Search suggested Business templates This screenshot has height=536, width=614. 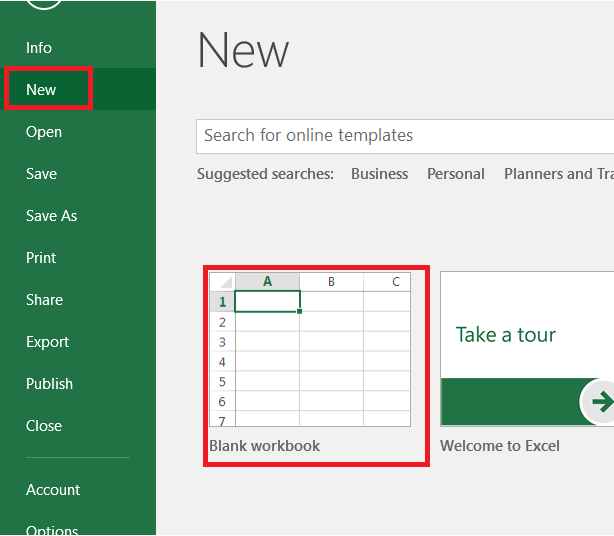pyautogui.click(x=379, y=174)
